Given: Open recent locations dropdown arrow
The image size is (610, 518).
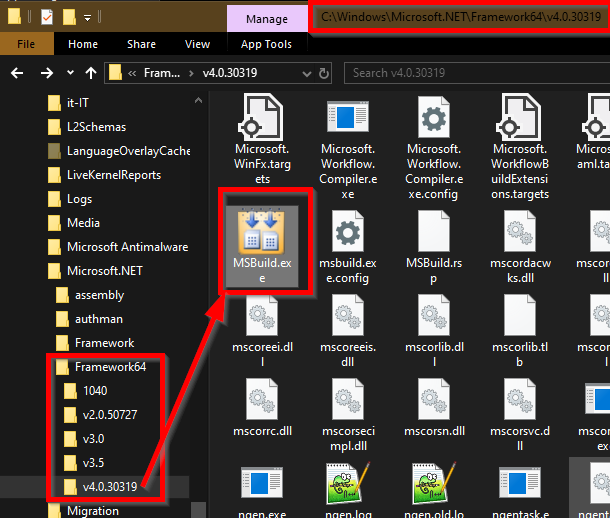Looking at the screenshot, I should point(70,72).
